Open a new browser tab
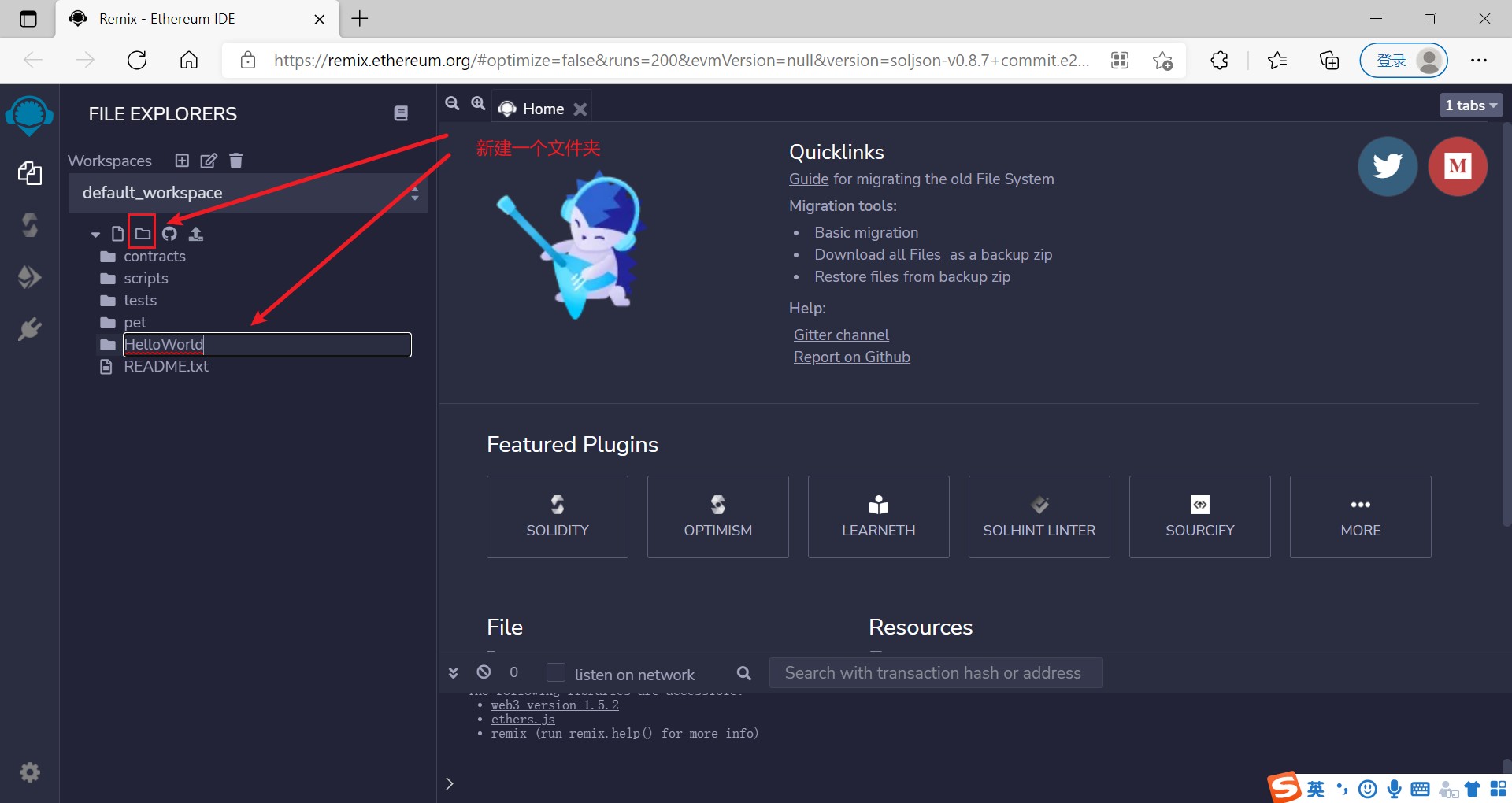This screenshot has width=1512, height=803. 360,19
